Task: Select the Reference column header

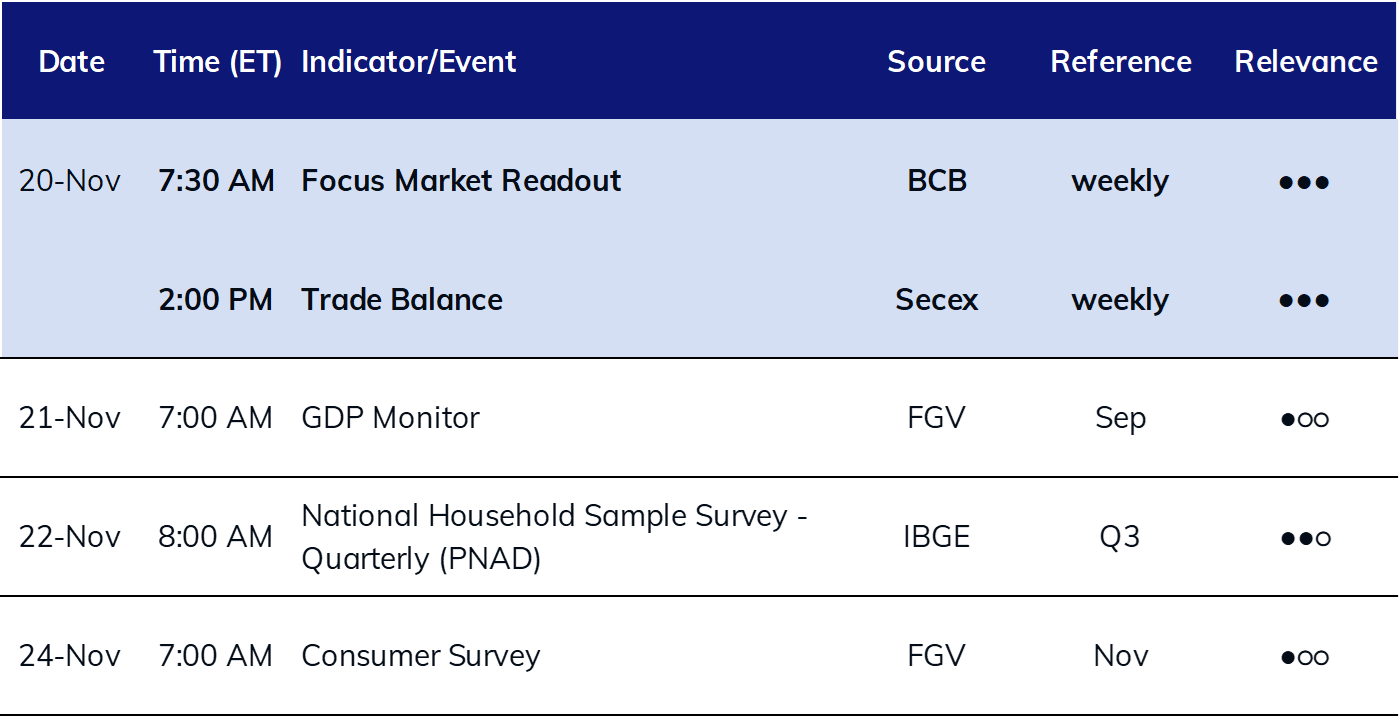Action: tap(1120, 62)
